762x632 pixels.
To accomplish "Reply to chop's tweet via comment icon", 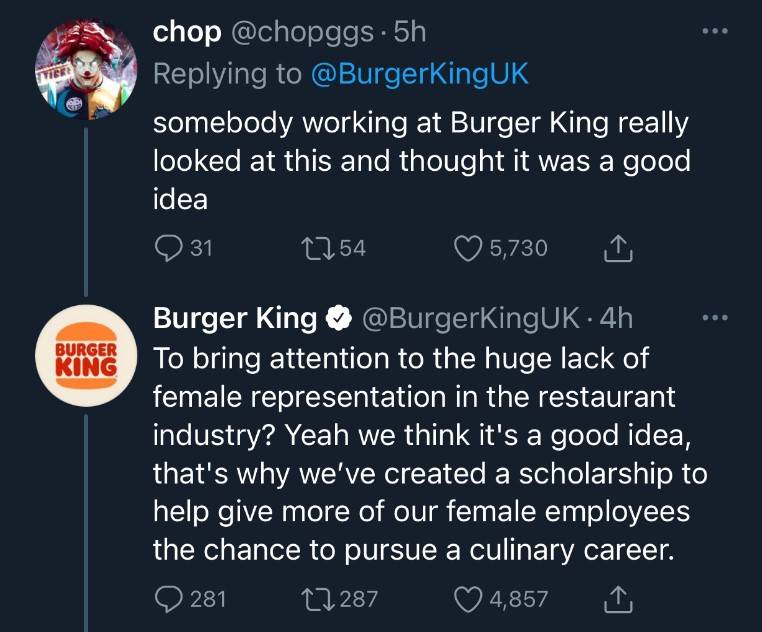I will pyautogui.click(x=169, y=248).
